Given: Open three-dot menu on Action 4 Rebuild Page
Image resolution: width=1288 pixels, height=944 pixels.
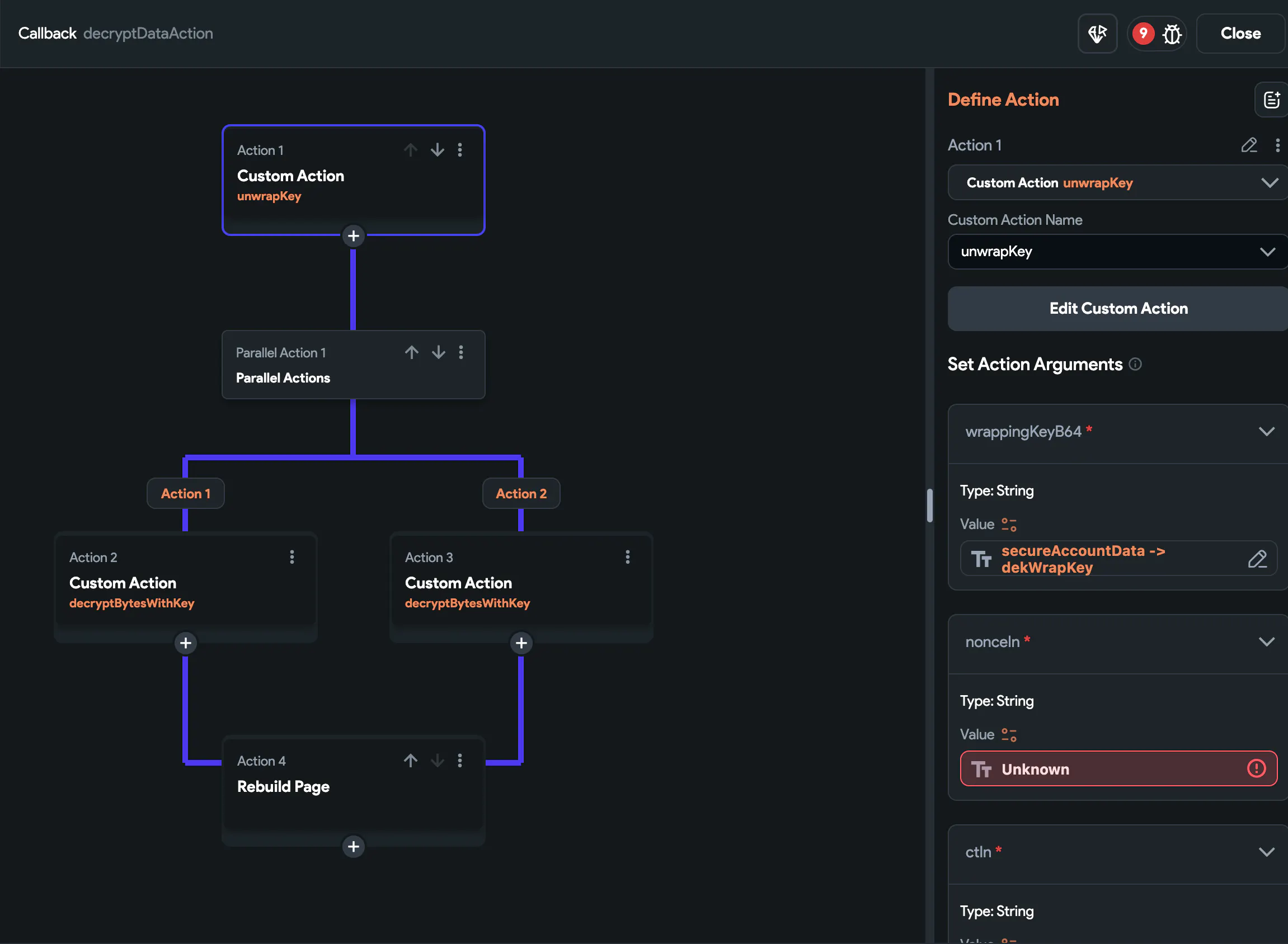Looking at the screenshot, I should pyautogui.click(x=460, y=760).
